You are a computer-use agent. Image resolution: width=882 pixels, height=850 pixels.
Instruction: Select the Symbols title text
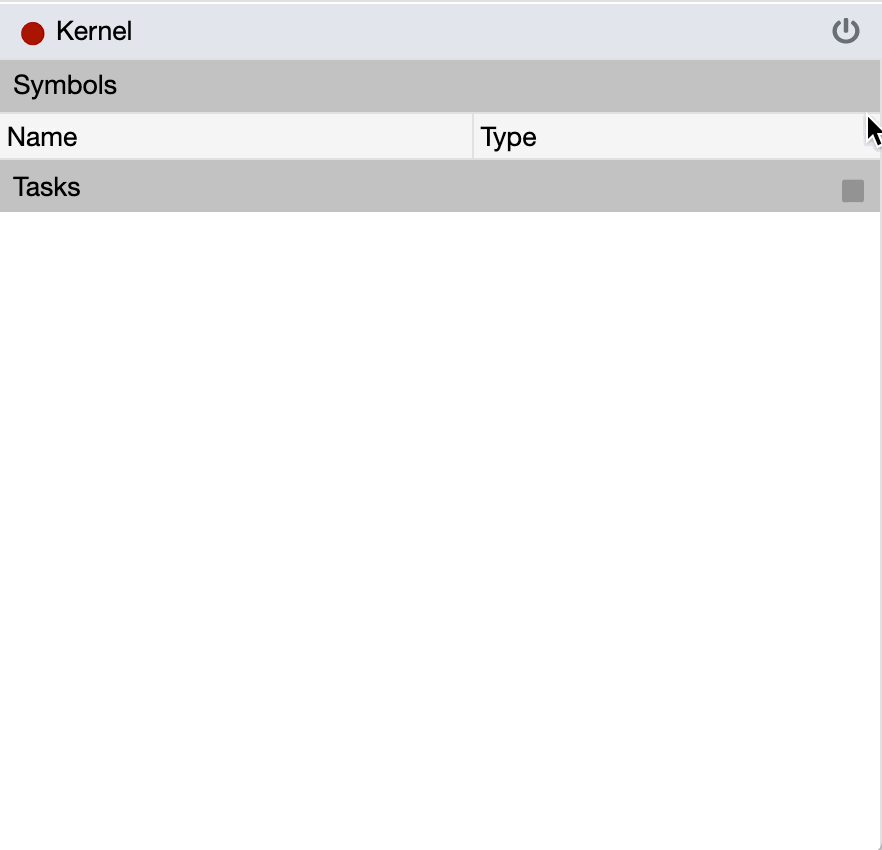65,86
